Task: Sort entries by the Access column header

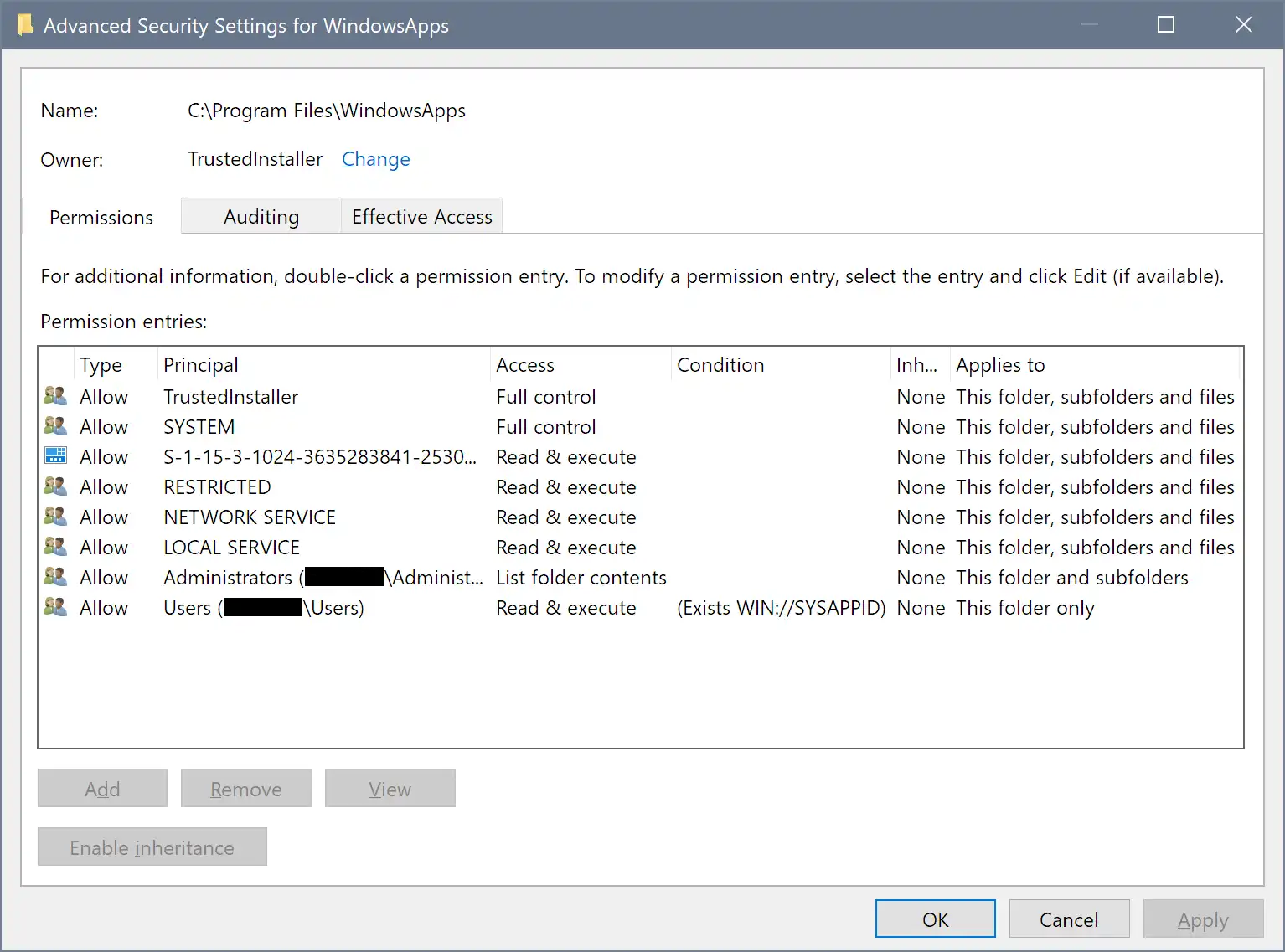Action: [525, 364]
